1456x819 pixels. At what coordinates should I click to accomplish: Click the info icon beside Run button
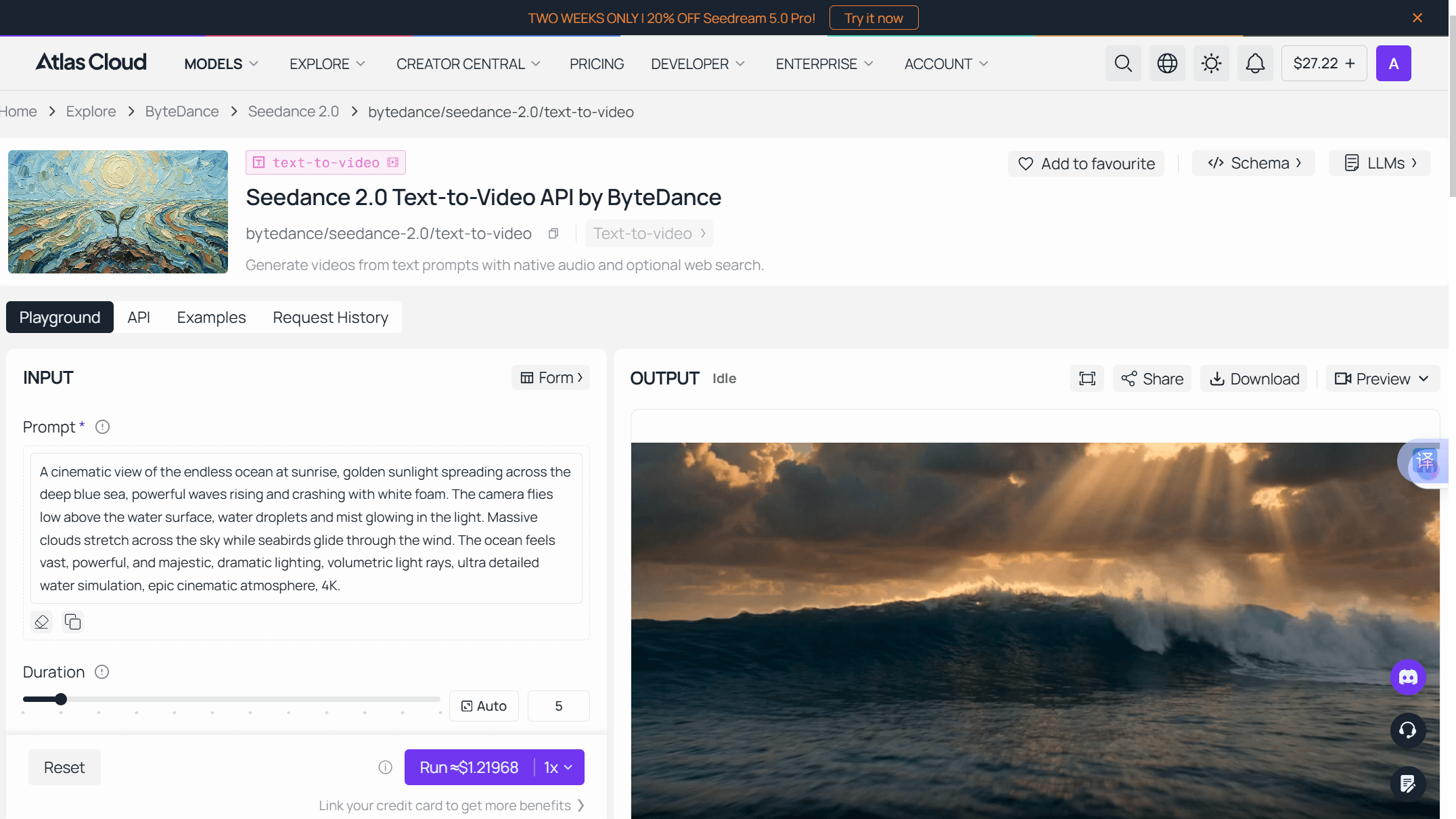[x=385, y=768]
